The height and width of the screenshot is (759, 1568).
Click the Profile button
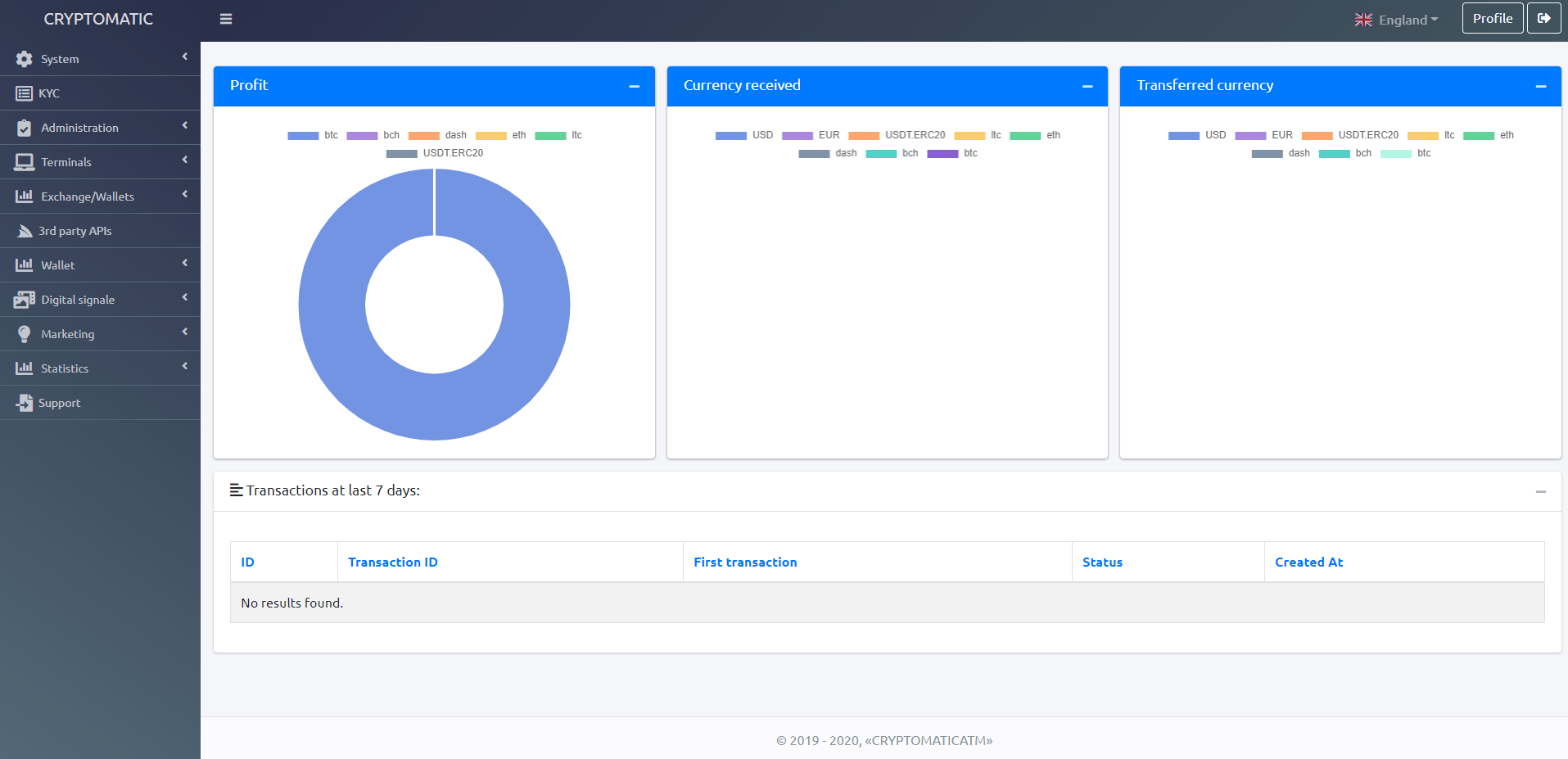coord(1492,18)
